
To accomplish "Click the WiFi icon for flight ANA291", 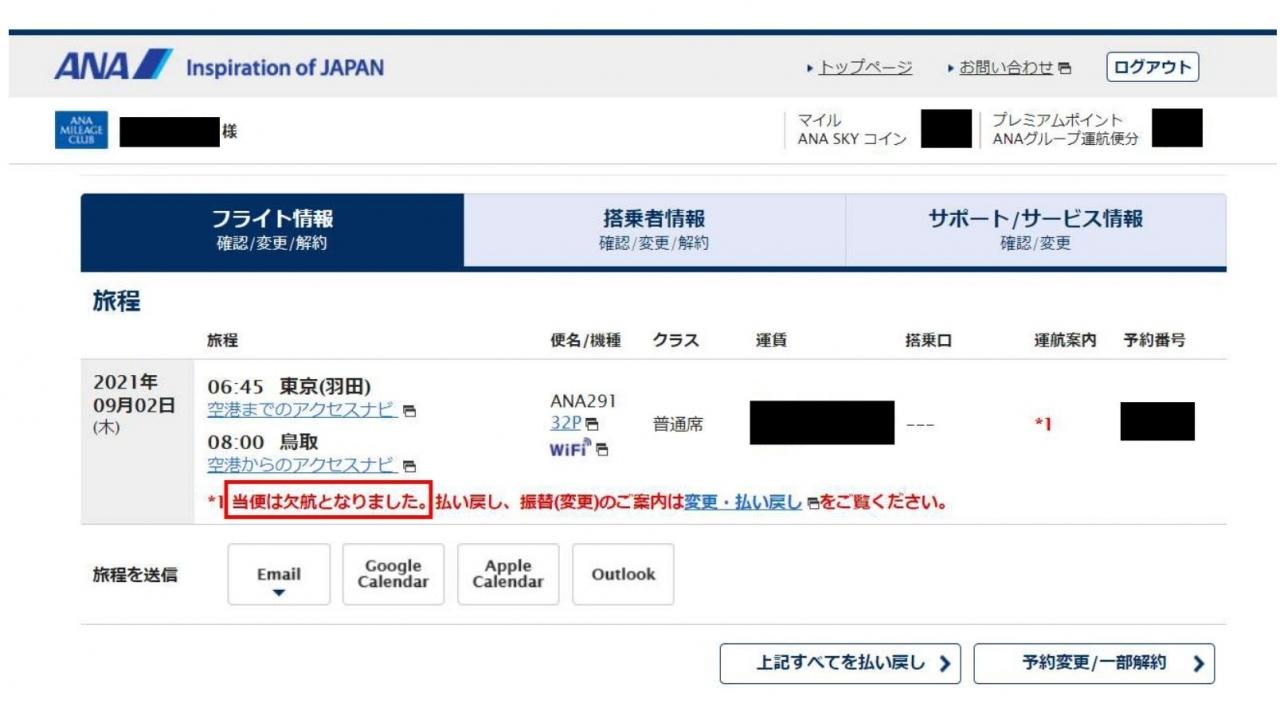I will 570,448.
